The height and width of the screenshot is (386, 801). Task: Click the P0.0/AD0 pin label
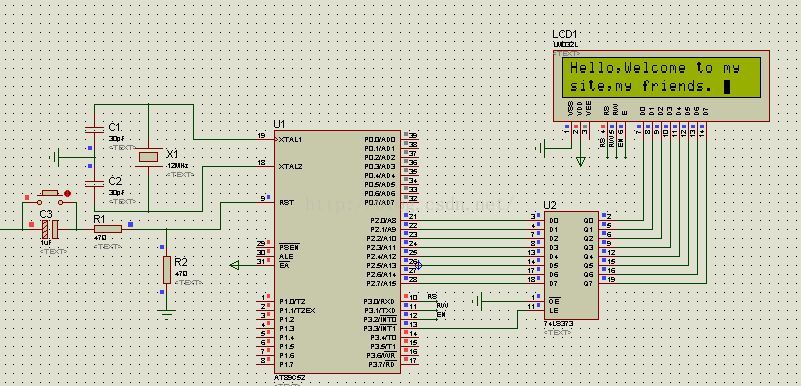pyautogui.click(x=380, y=139)
